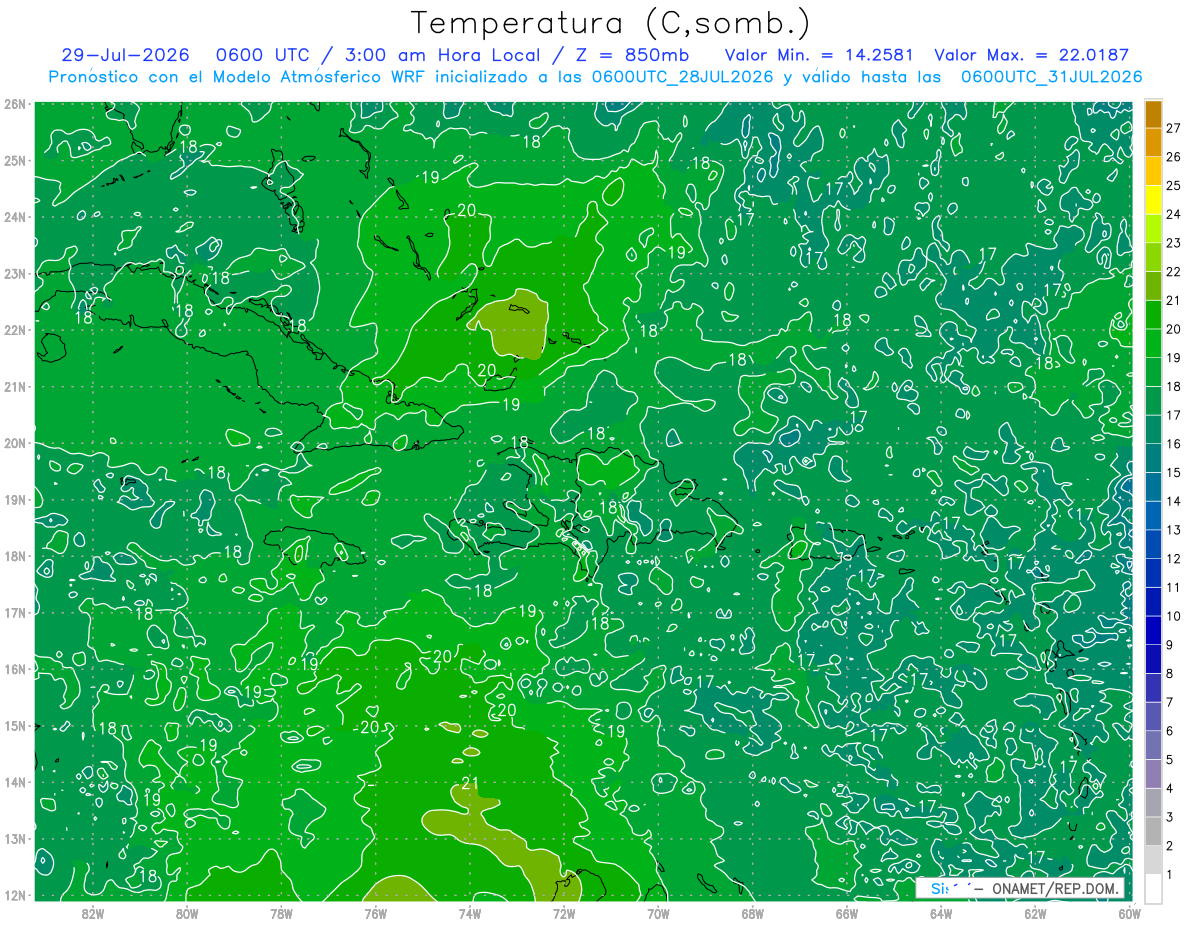Click the yellow color band between 24 and 25
This screenshot has height=927, width=1200.
tap(1154, 201)
